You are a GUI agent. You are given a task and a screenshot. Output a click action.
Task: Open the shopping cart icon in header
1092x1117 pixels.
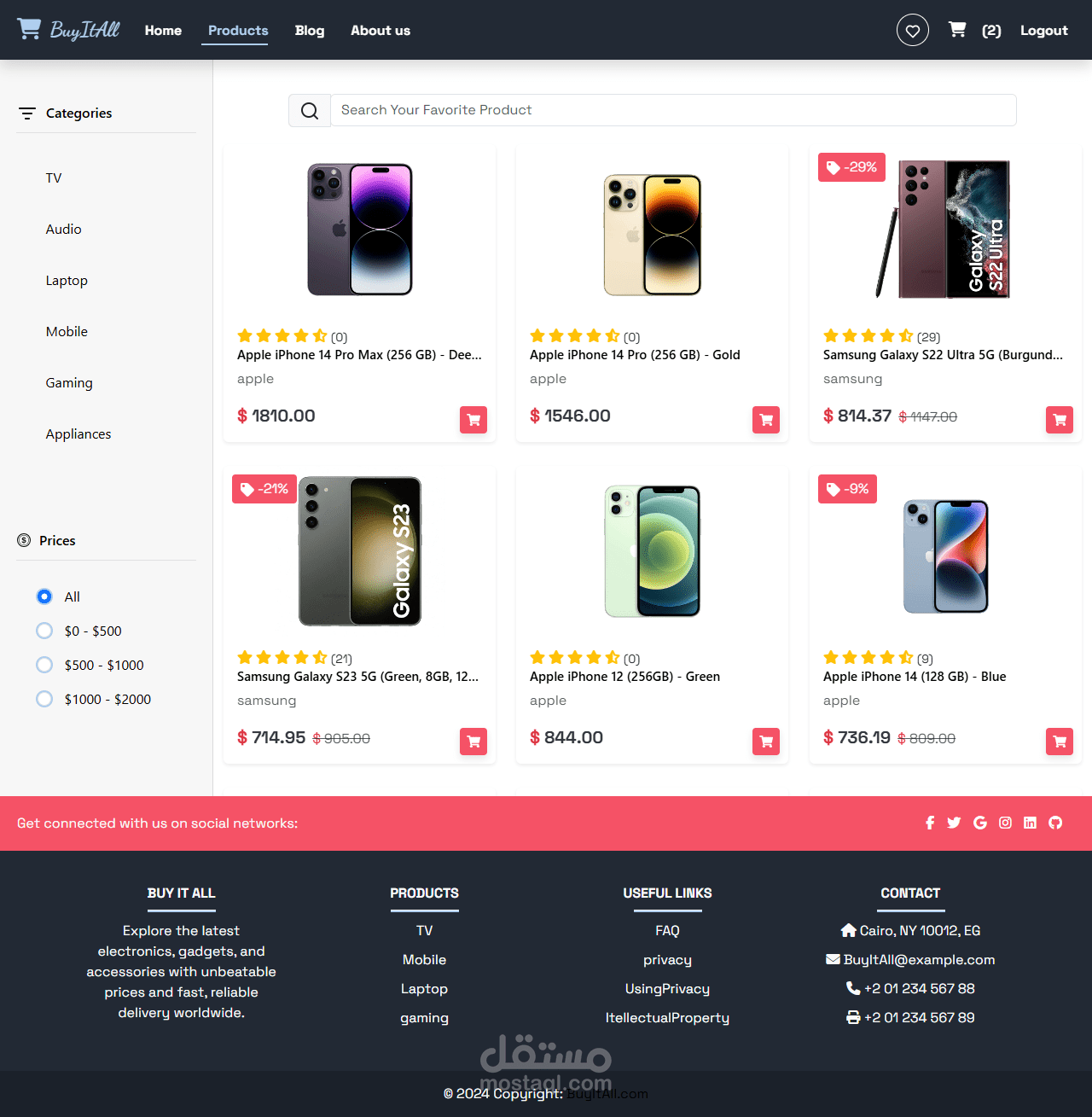click(957, 30)
